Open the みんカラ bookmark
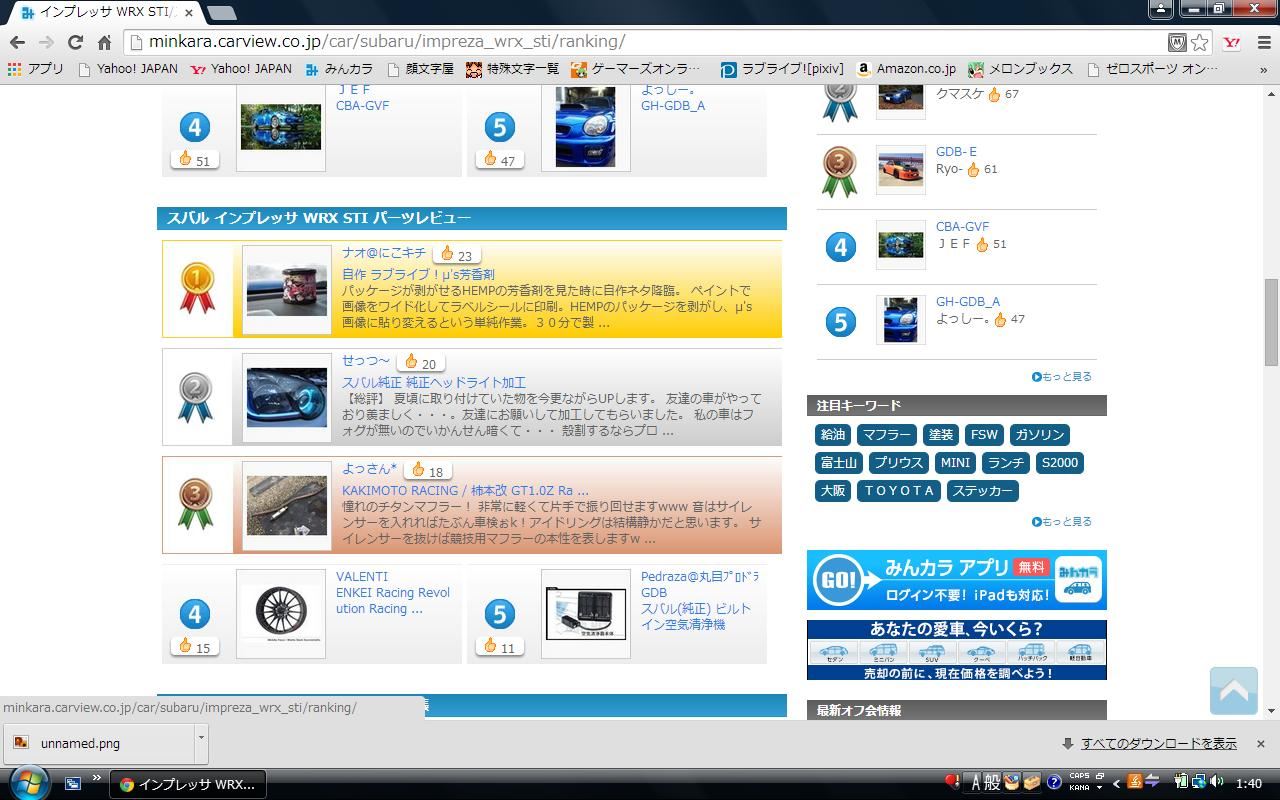Screen dimensions: 1280x800 point(339,69)
